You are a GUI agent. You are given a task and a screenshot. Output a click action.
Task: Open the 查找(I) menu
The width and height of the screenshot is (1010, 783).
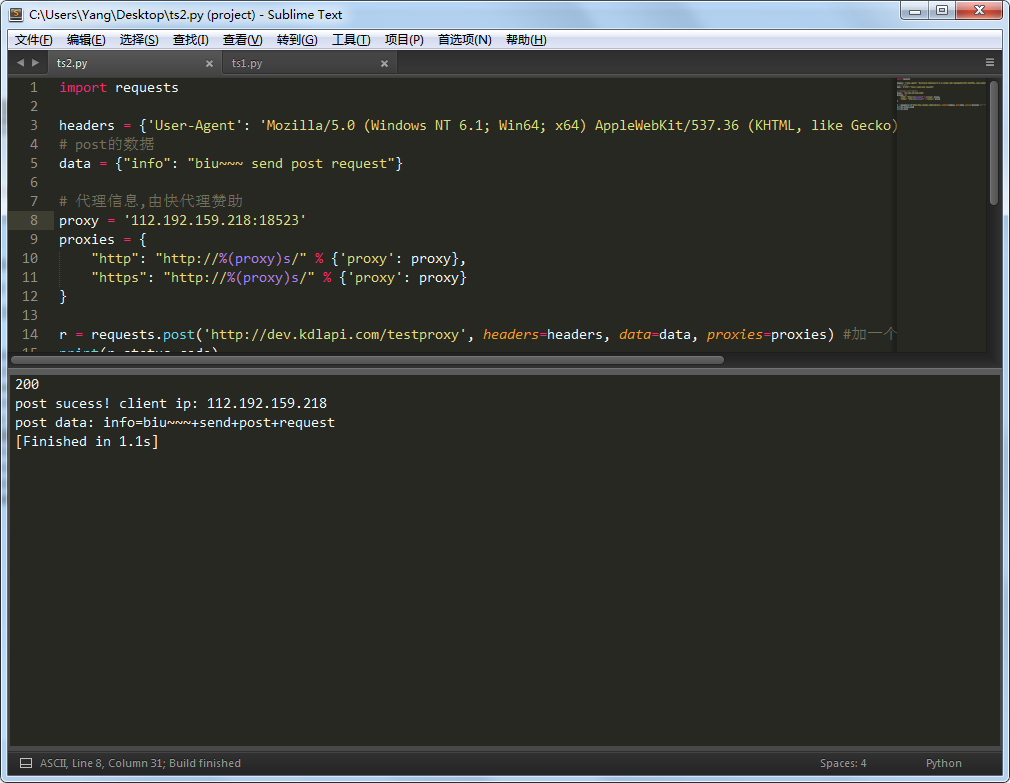190,40
